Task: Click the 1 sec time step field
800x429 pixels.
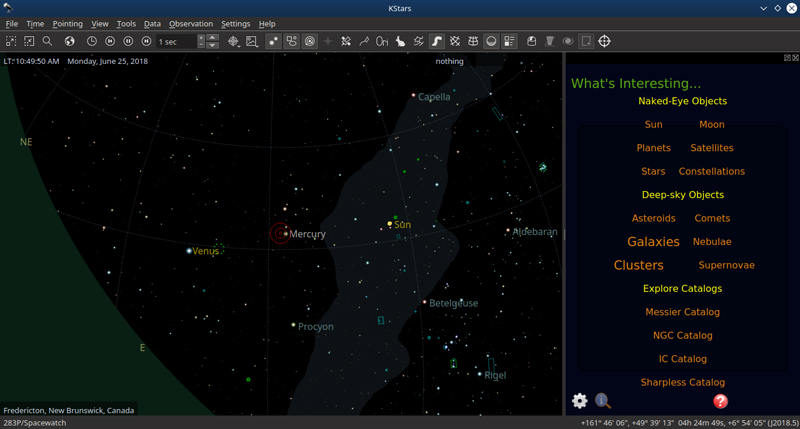Action: [176, 41]
